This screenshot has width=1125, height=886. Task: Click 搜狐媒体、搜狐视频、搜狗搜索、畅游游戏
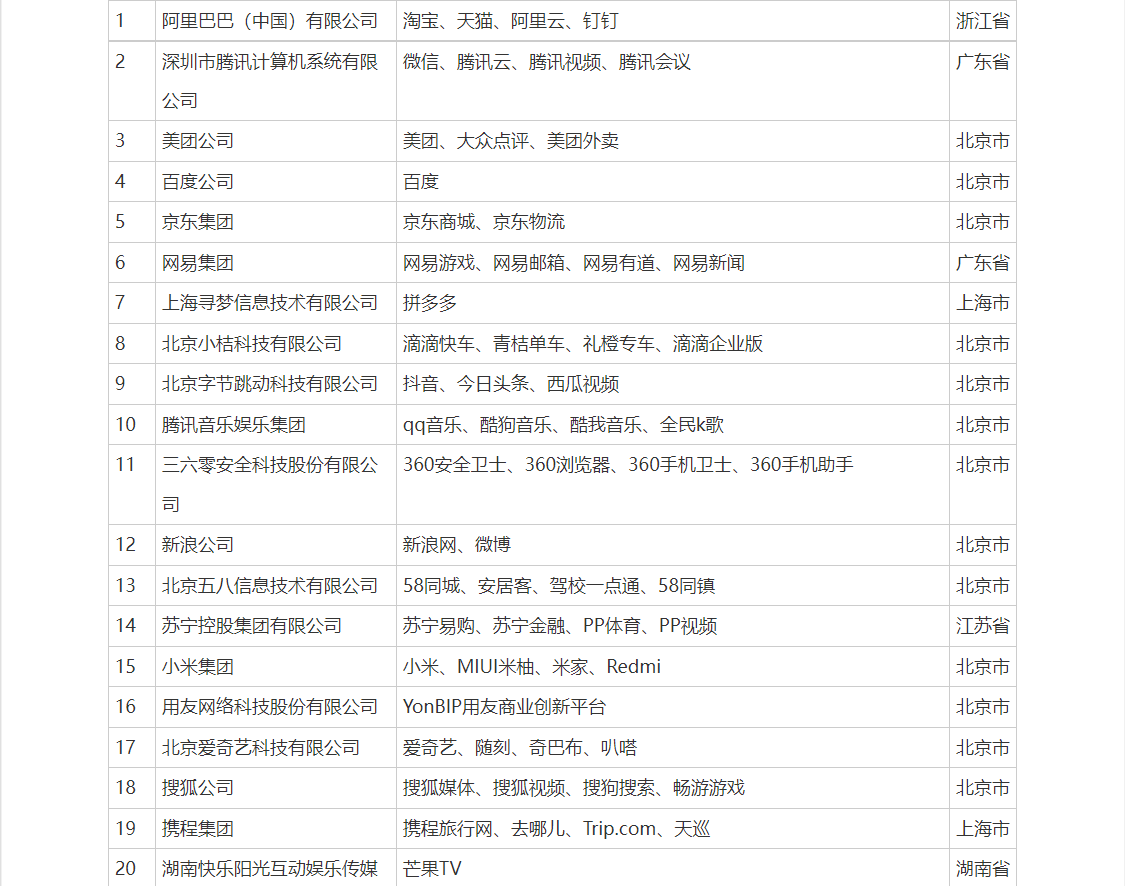pos(573,788)
